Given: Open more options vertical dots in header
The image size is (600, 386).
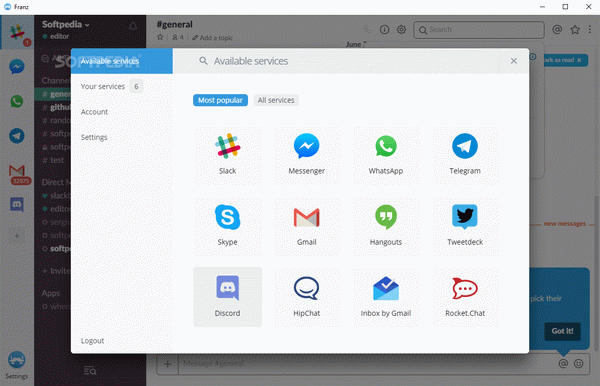Looking at the screenshot, I should (590, 29).
